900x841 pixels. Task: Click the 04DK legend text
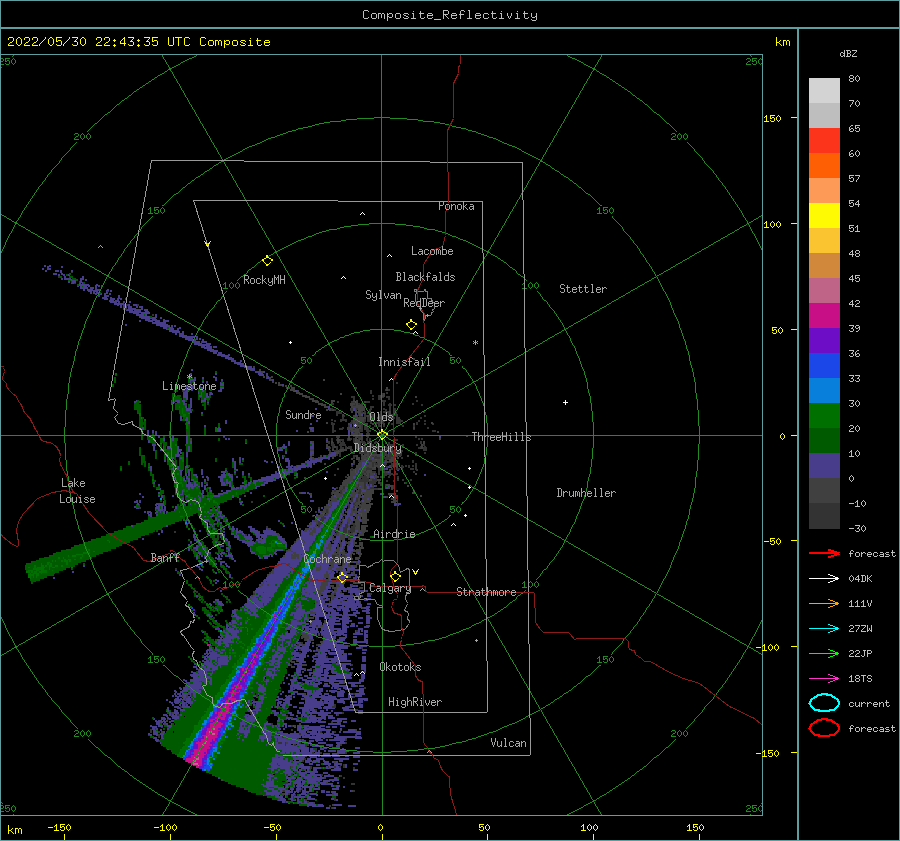coord(860,578)
